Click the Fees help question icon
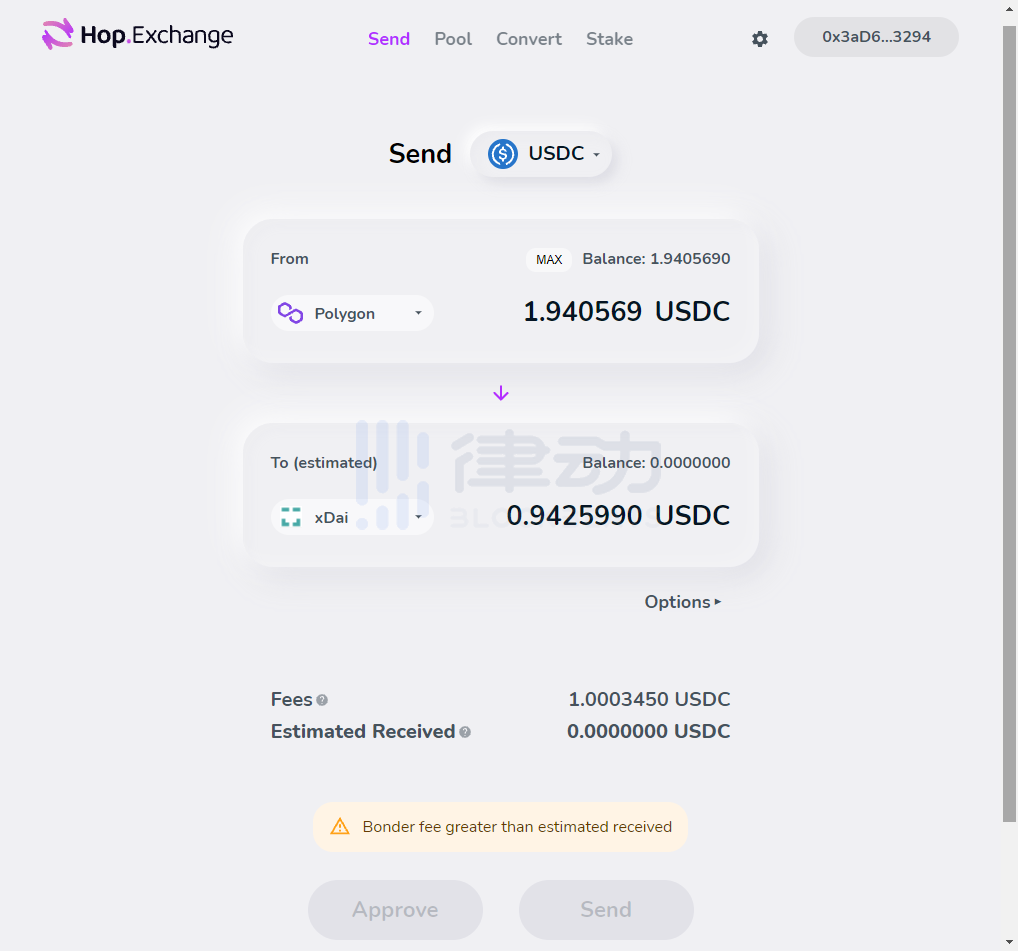The width and height of the screenshot is (1018, 951). coord(322,700)
